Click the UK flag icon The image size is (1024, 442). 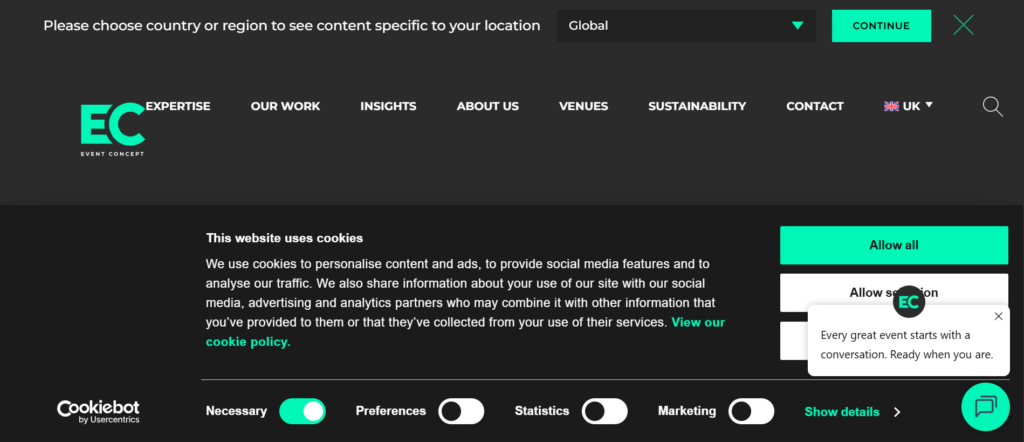[891, 106]
